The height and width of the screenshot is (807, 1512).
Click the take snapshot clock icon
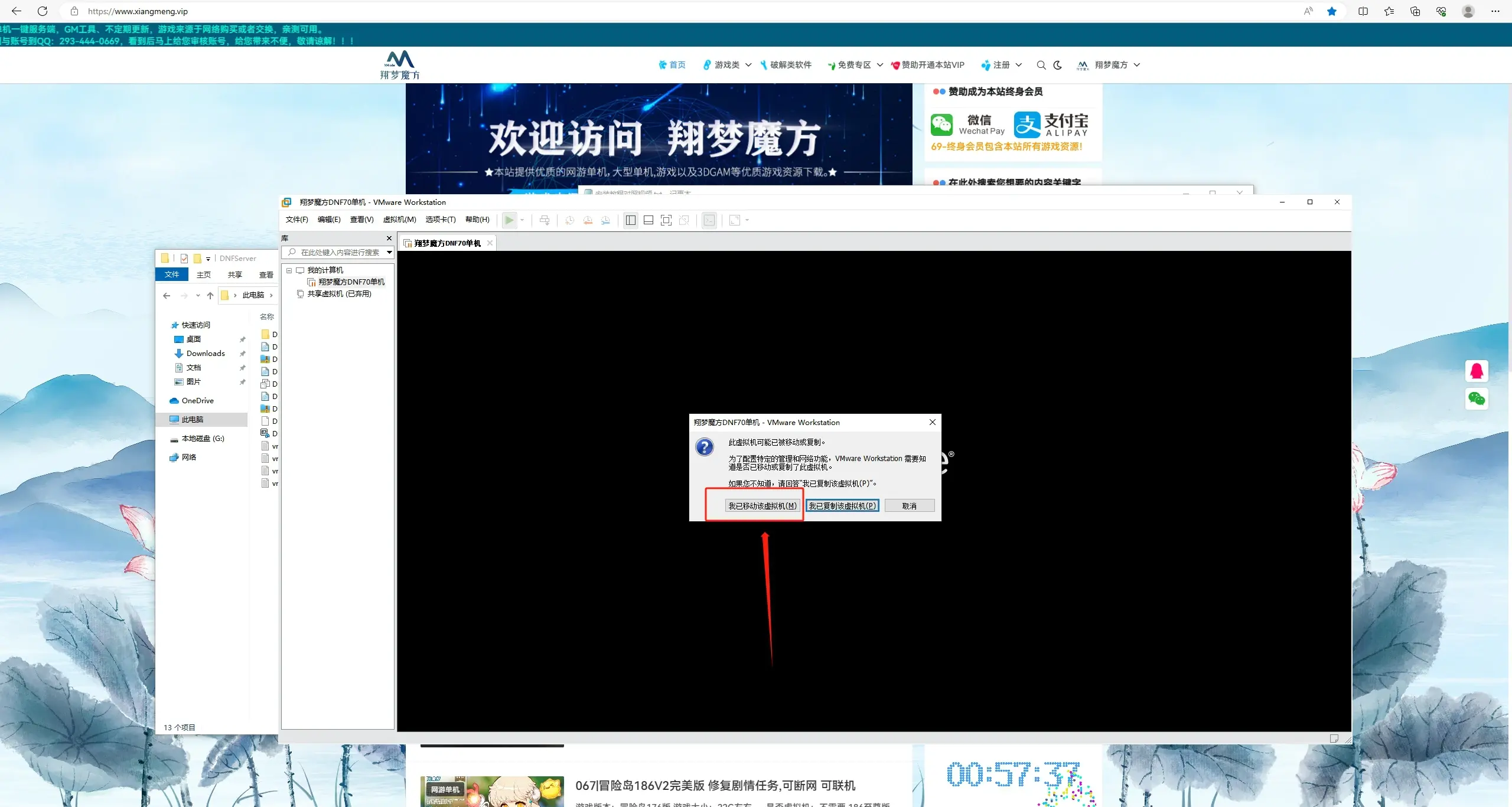[569, 220]
